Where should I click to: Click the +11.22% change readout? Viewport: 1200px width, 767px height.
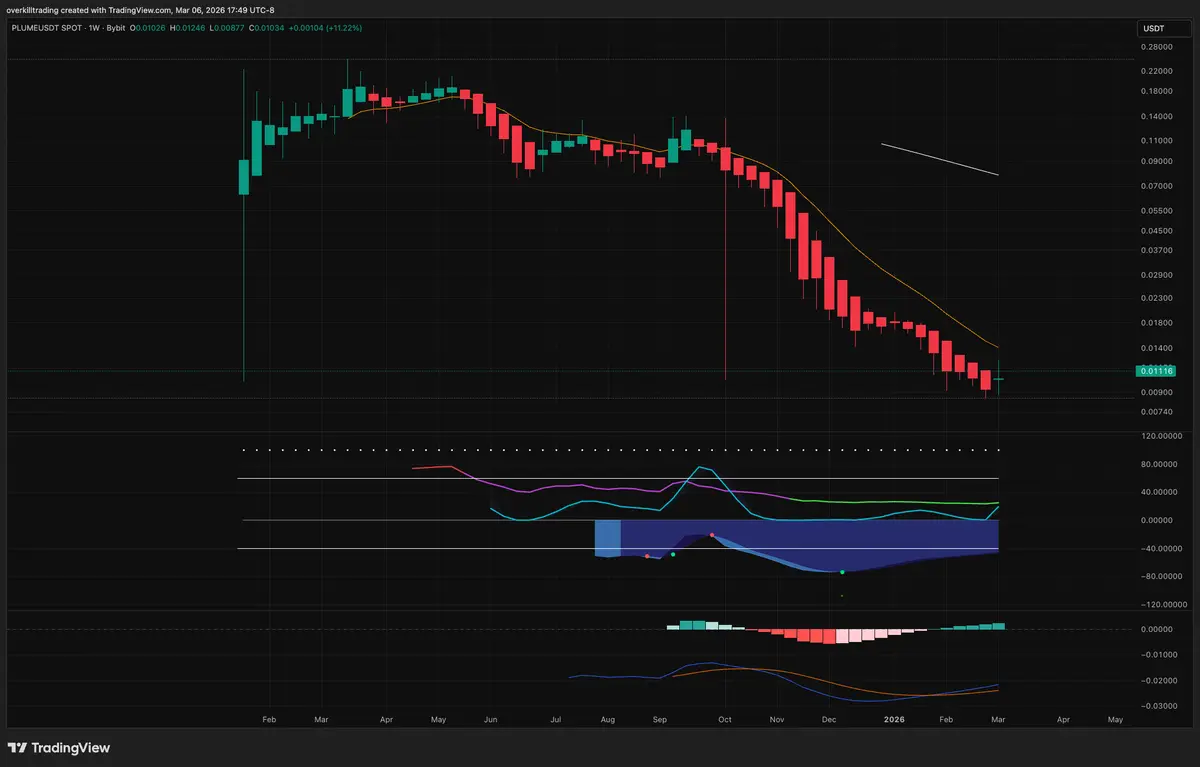pos(346,28)
